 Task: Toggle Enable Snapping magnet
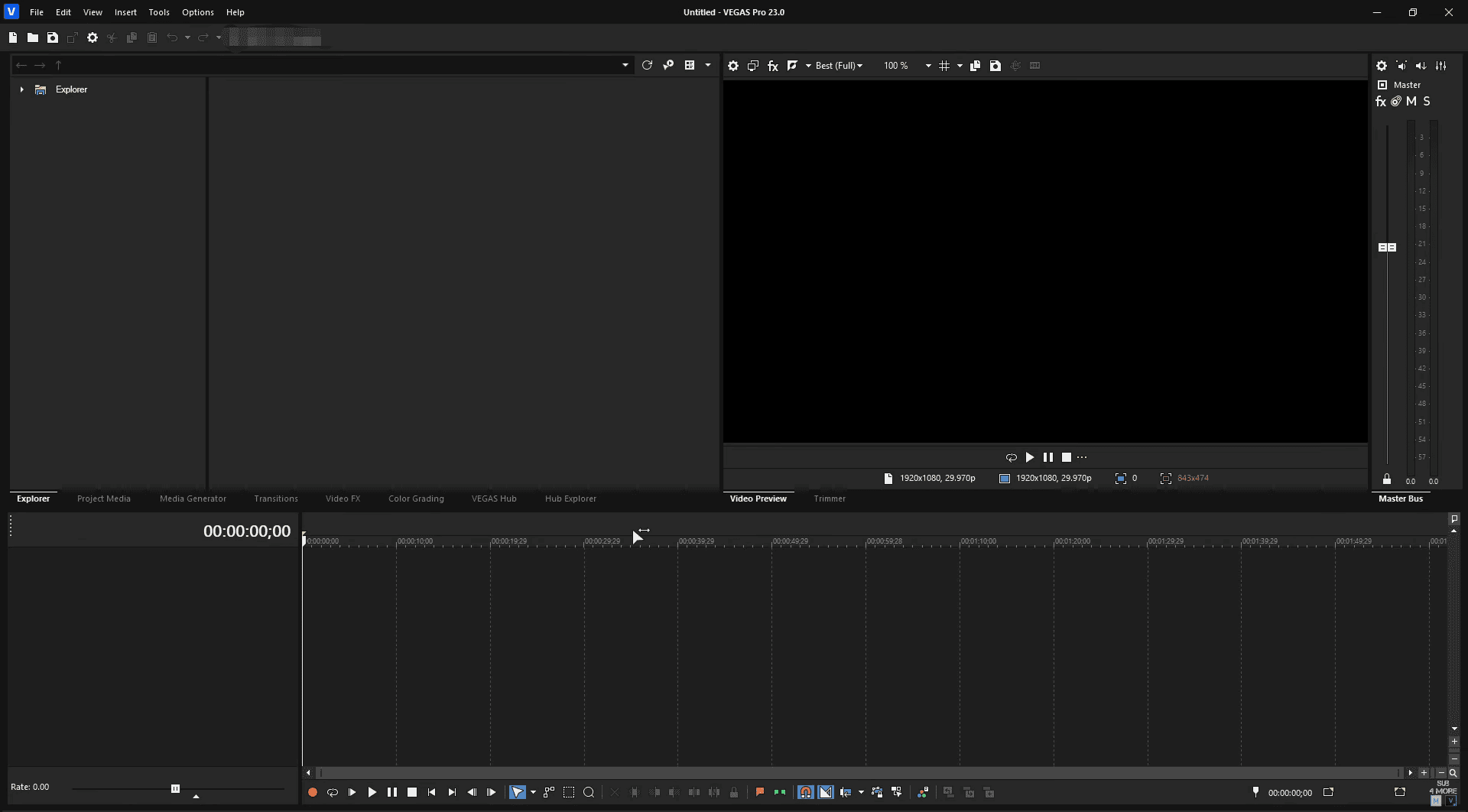click(x=806, y=793)
